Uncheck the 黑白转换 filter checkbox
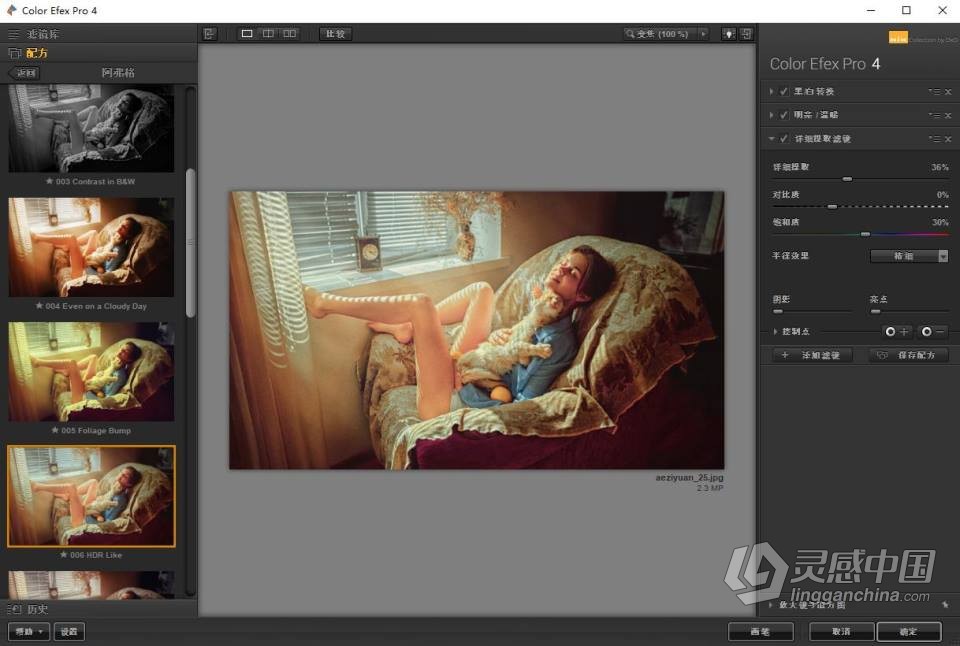The width and height of the screenshot is (960, 646). (784, 92)
